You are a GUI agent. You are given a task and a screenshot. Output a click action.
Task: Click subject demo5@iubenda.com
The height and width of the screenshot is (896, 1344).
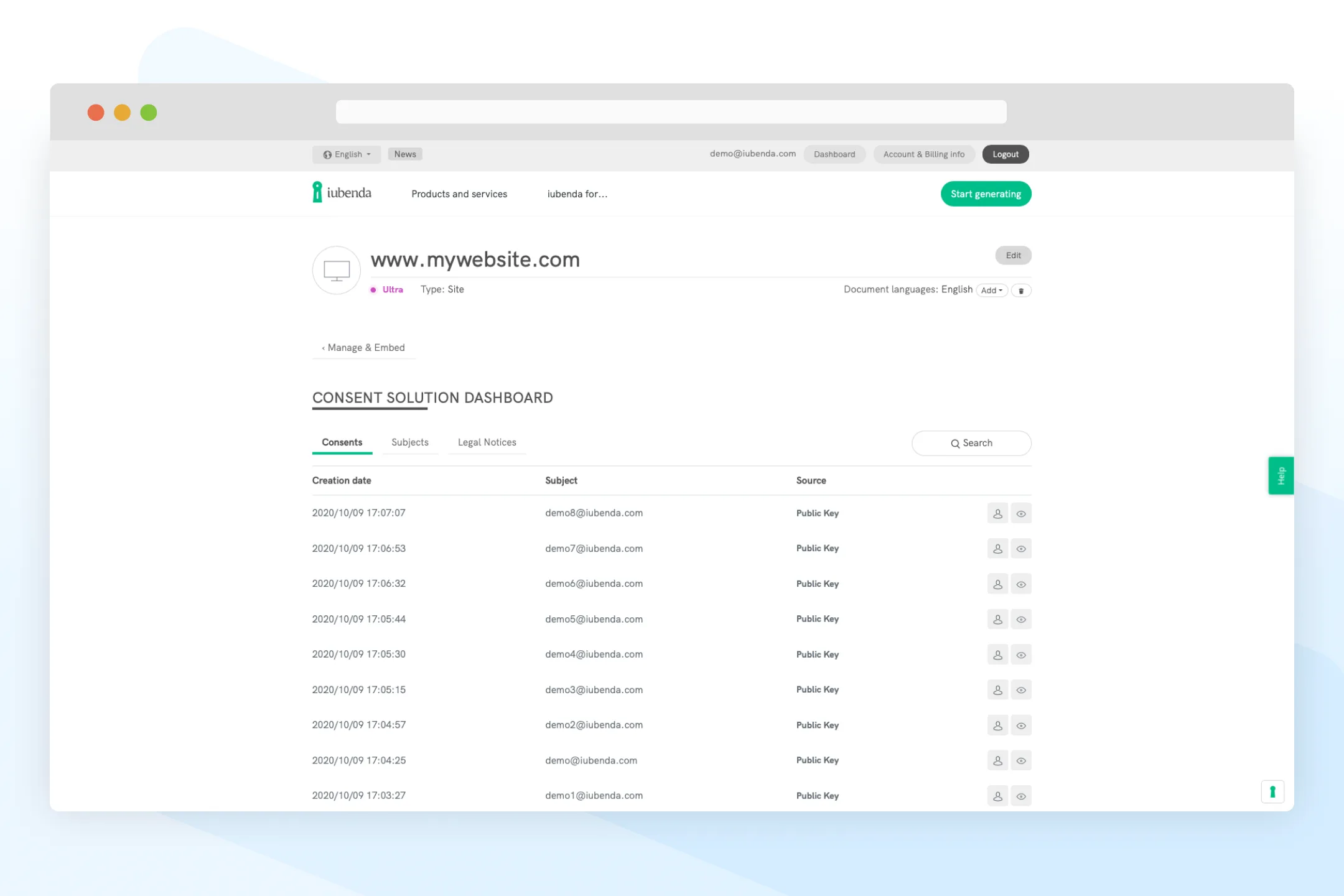[x=594, y=619]
